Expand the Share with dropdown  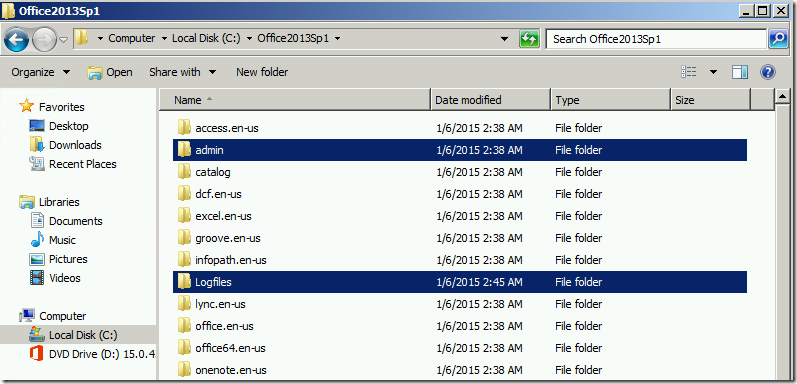coord(182,72)
